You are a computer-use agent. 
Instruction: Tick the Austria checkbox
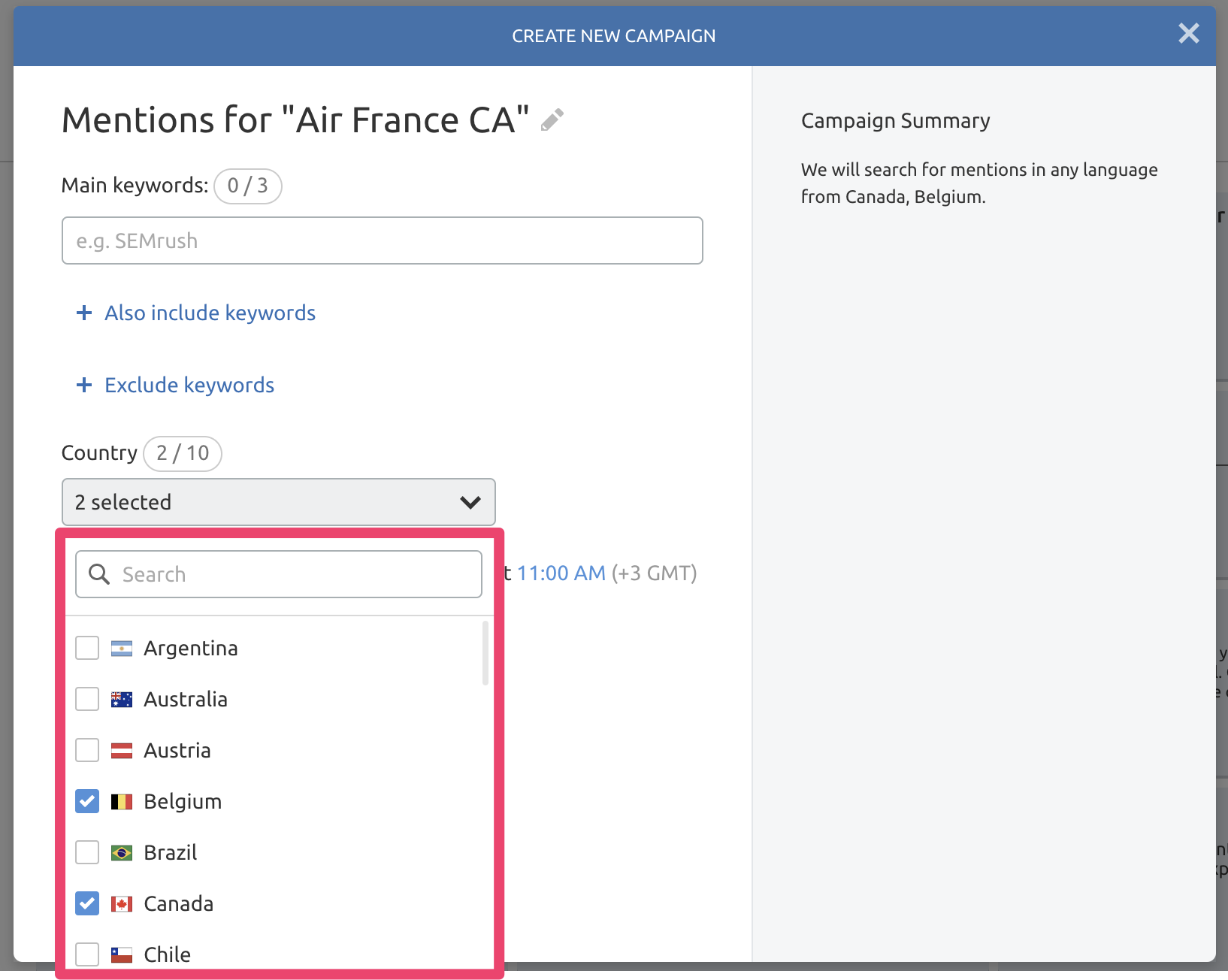tap(87, 750)
